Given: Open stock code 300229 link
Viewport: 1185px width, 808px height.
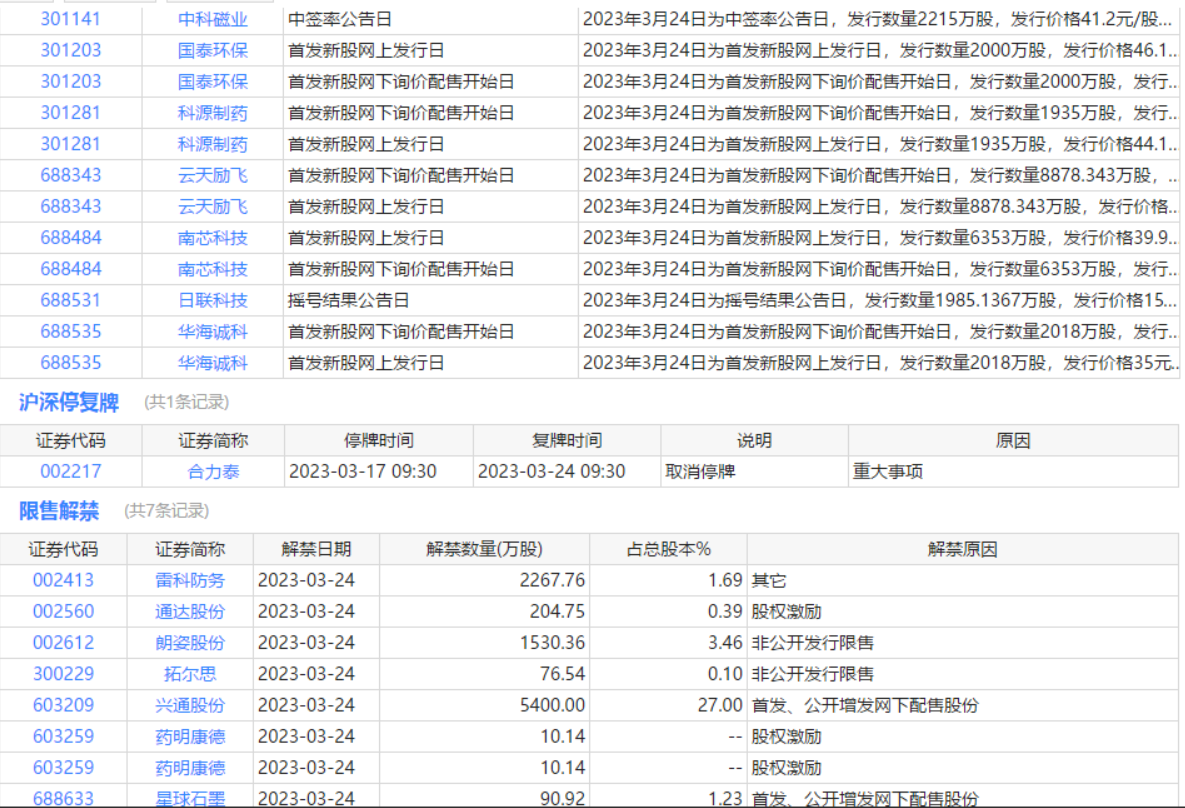Looking at the screenshot, I should point(63,674).
